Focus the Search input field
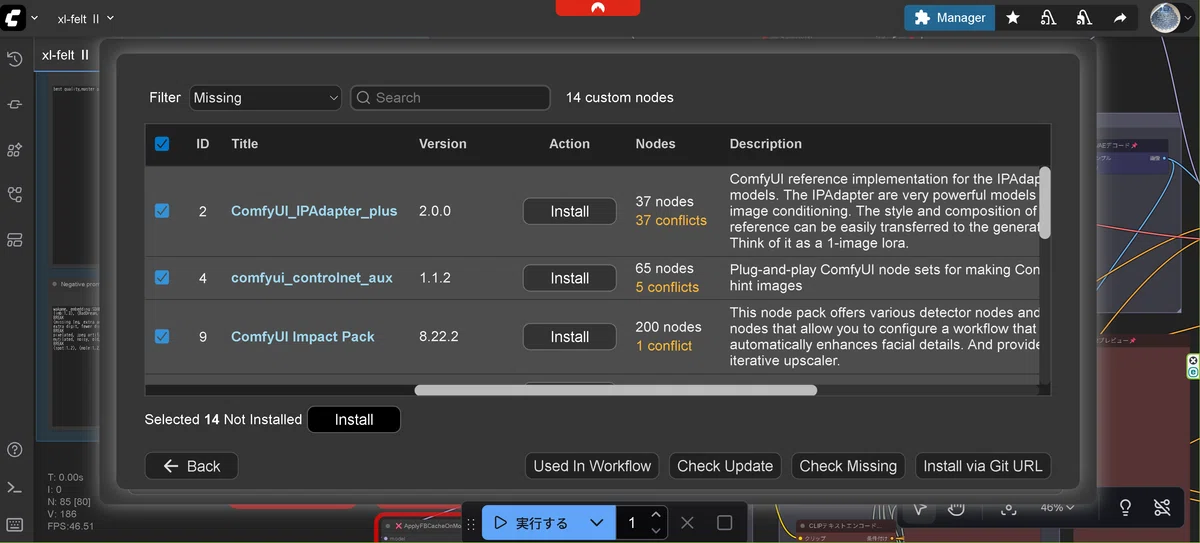The image size is (1200, 543). click(x=450, y=98)
